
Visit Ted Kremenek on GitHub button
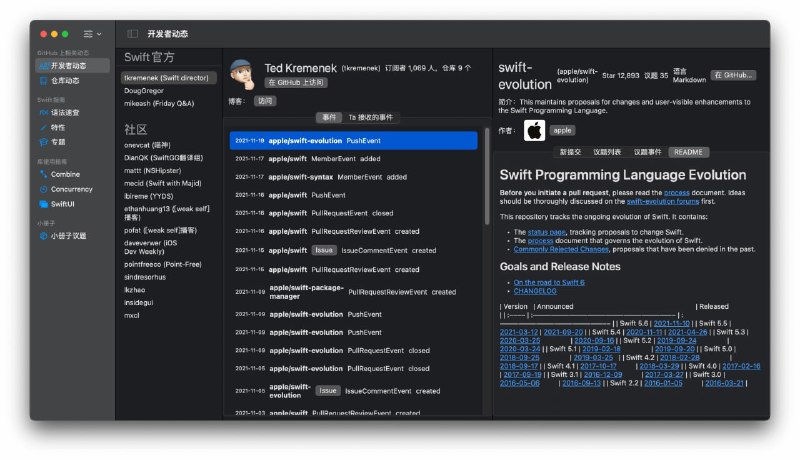(296, 82)
